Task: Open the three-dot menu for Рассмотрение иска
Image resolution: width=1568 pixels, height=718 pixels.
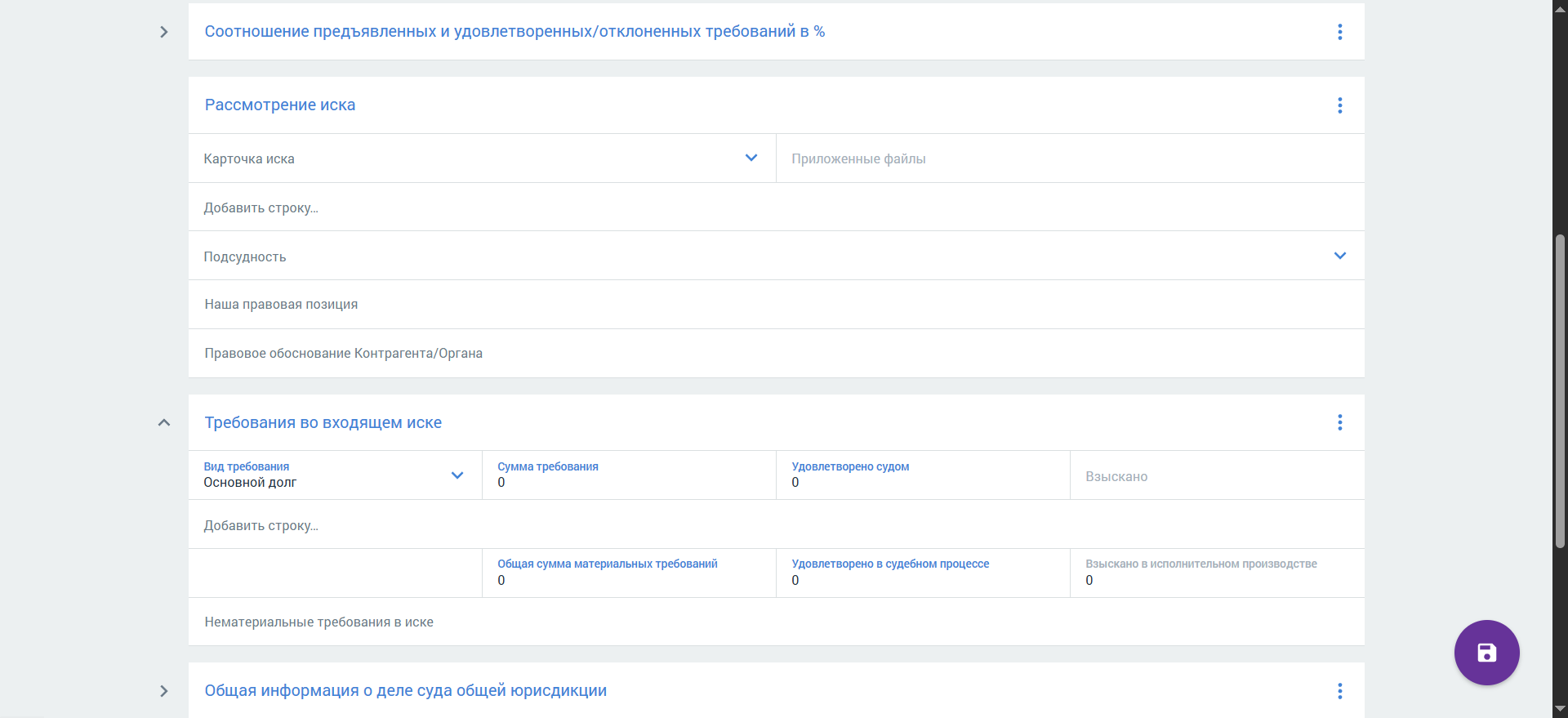Action: 1339,105
